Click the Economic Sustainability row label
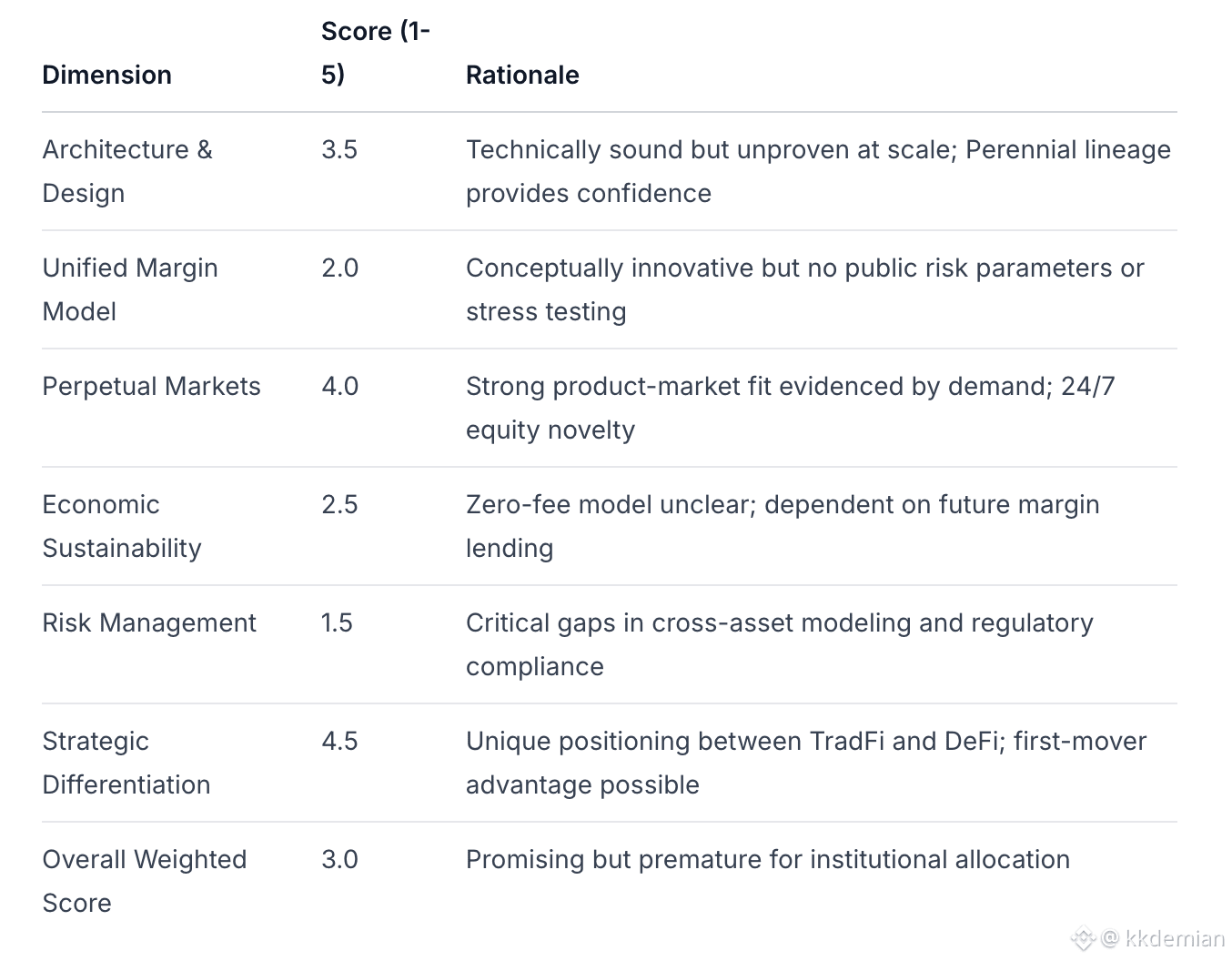This screenshot has width=1232, height=961. [x=121, y=526]
